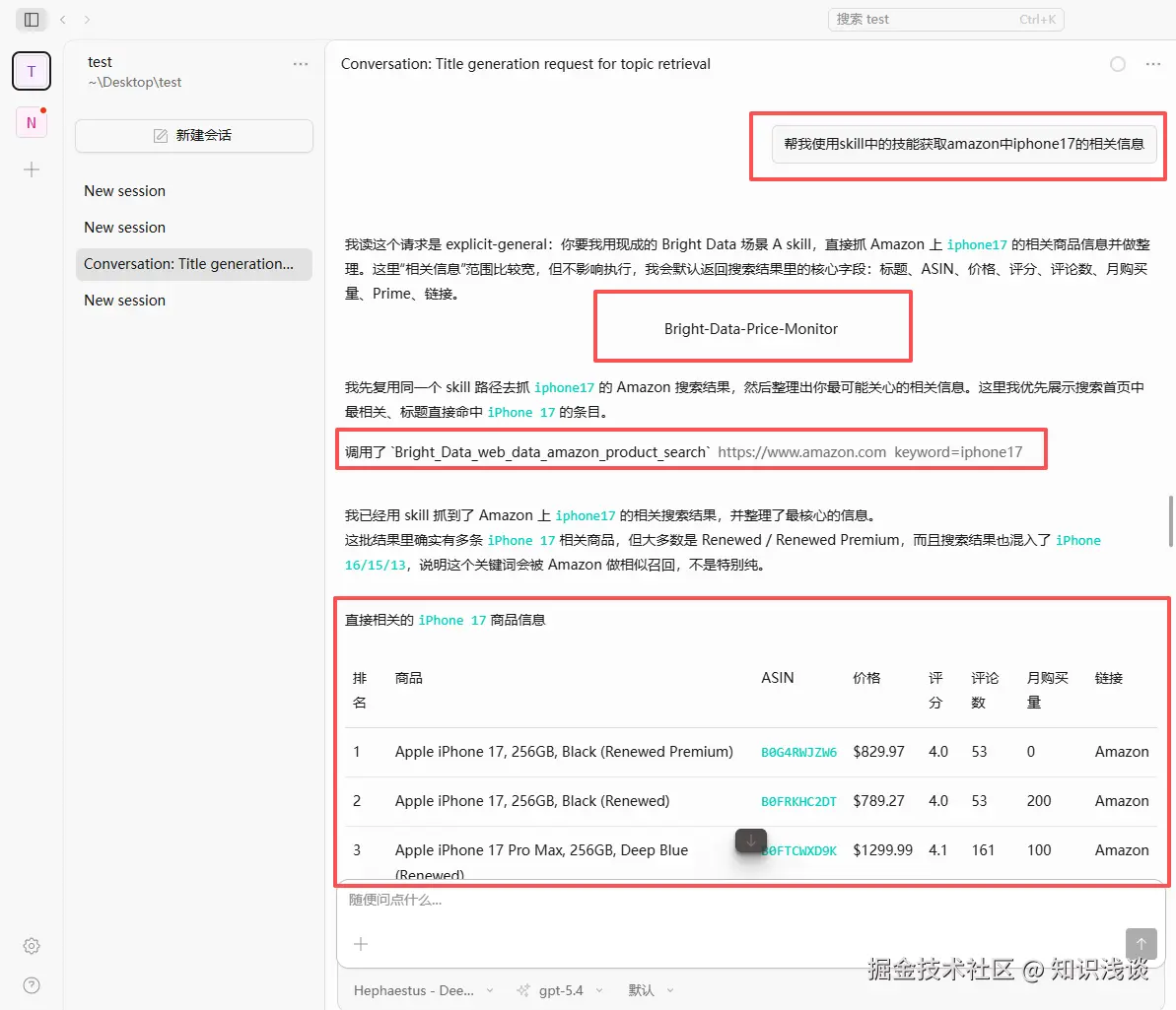Open conversation more options menu

click(x=1153, y=64)
